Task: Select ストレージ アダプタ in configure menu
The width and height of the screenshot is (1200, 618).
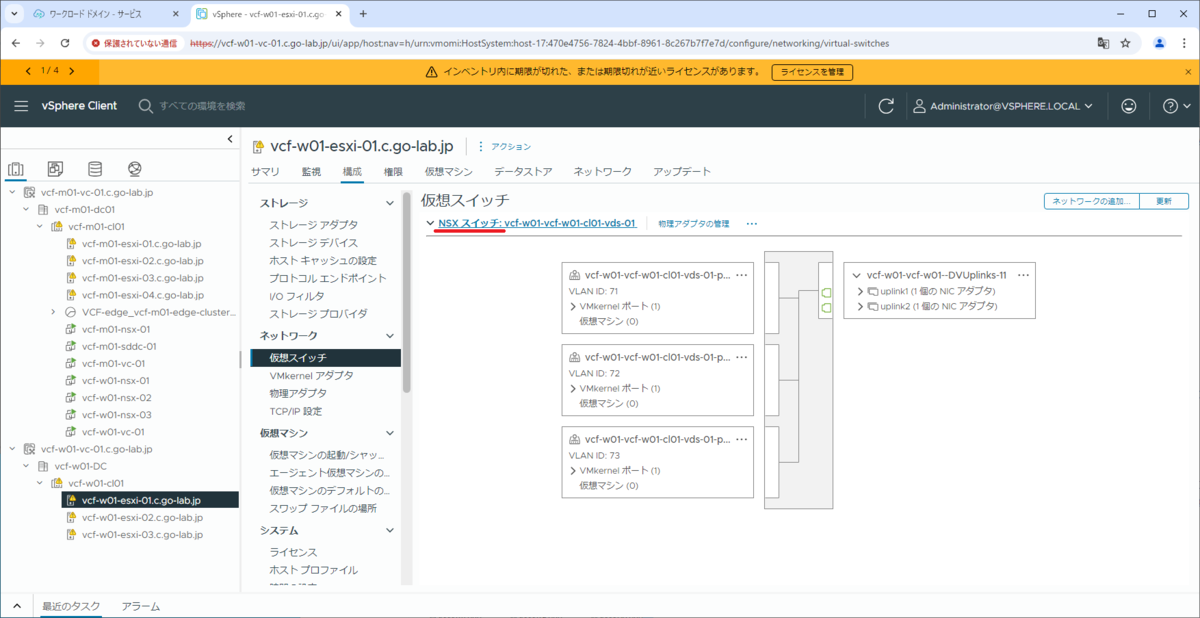Action: coord(313,225)
